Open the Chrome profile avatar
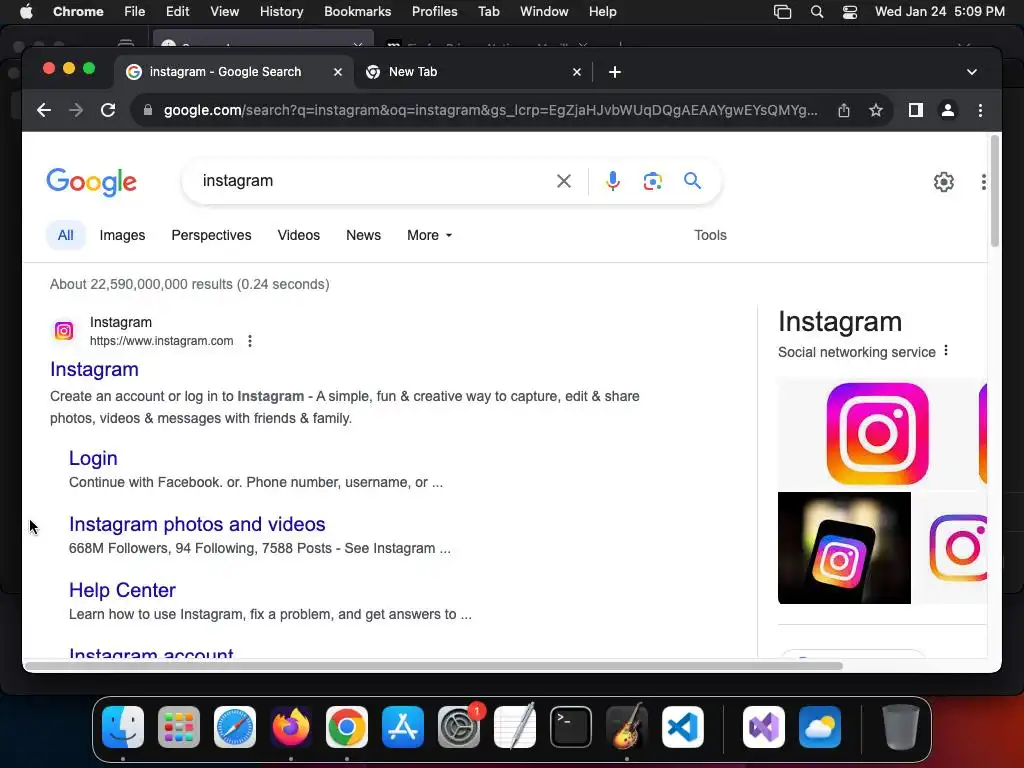The height and width of the screenshot is (768, 1024). [x=948, y=110]
